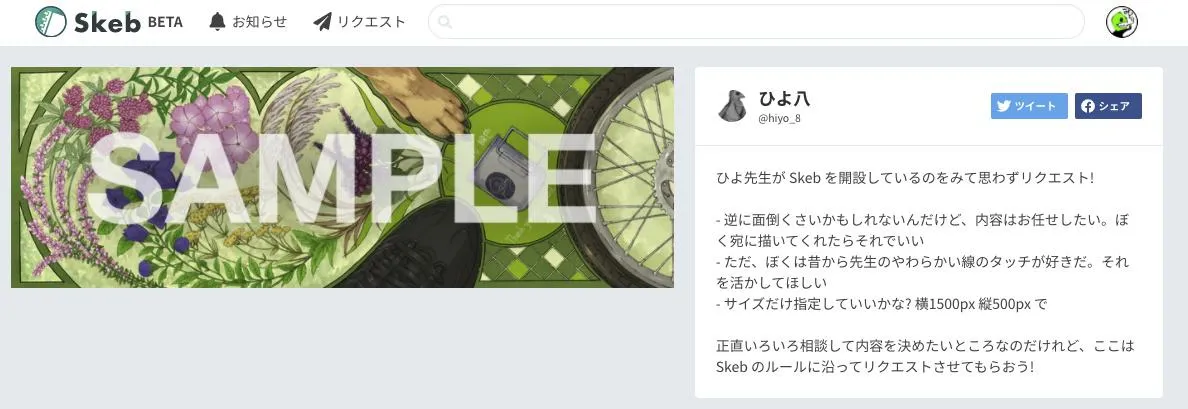Open the logged-in user avatar menu
Screen dimensions: 1188x409
pos(1121,22)
